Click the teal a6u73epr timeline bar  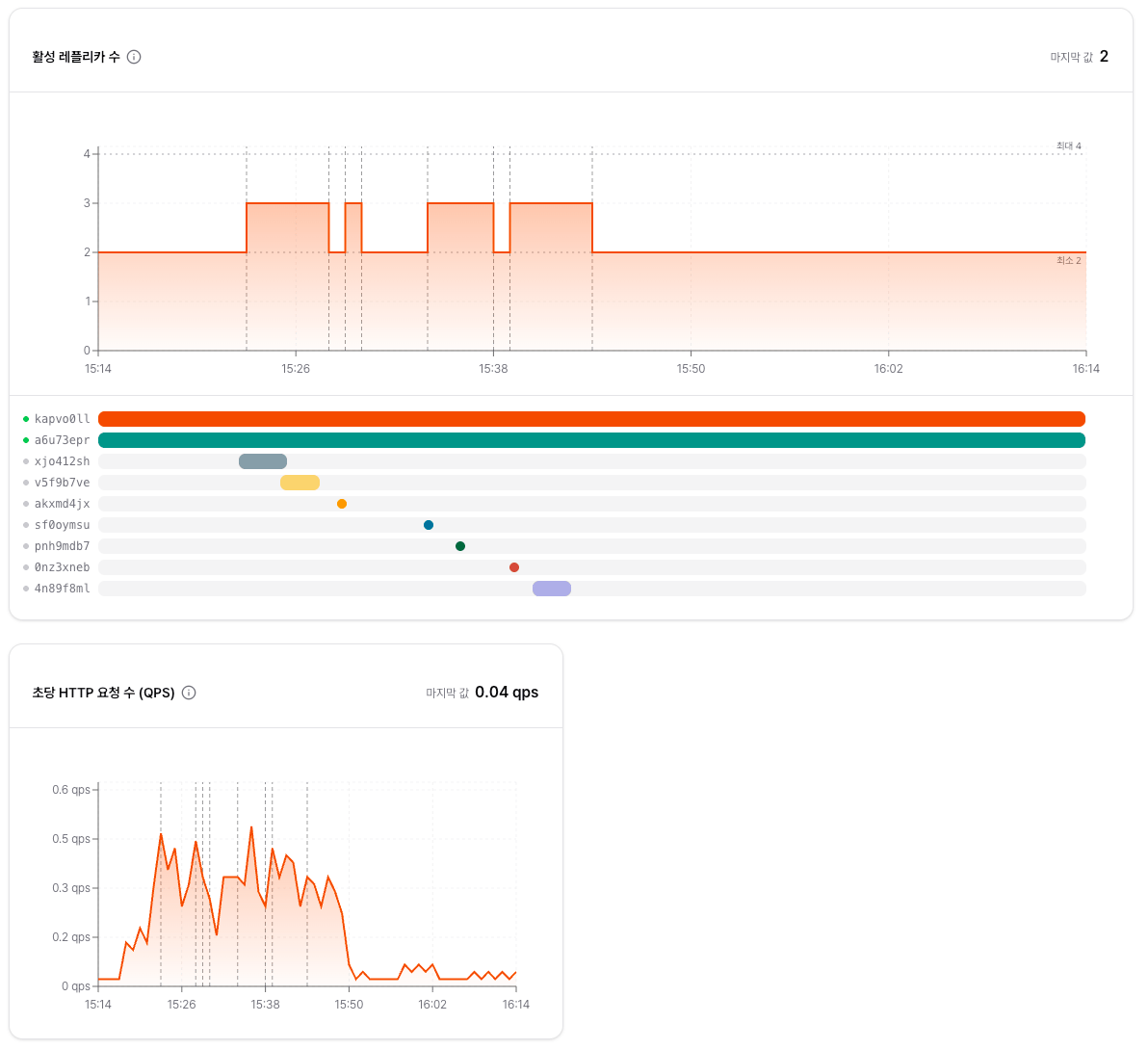point(591,440)
